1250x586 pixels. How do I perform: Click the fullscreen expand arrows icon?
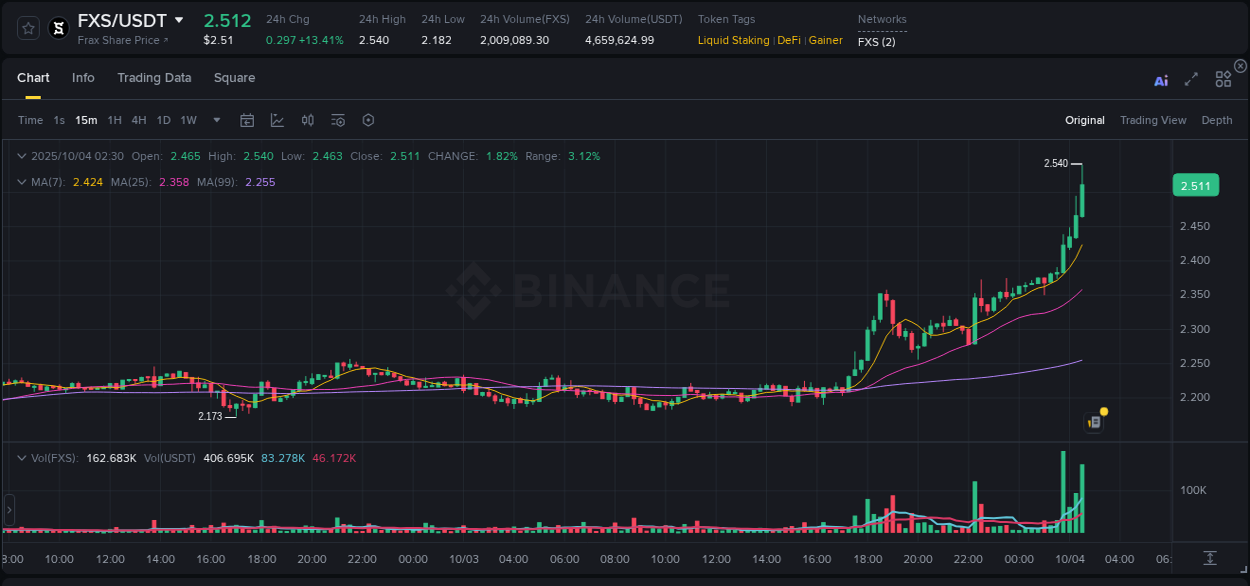tap(1190, 80)
